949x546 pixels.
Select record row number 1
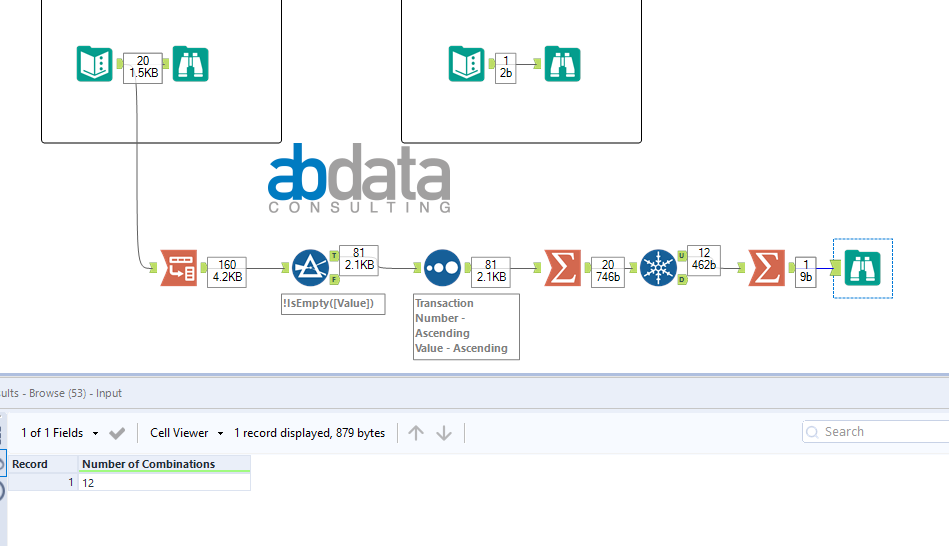click(x=43, y=482)
